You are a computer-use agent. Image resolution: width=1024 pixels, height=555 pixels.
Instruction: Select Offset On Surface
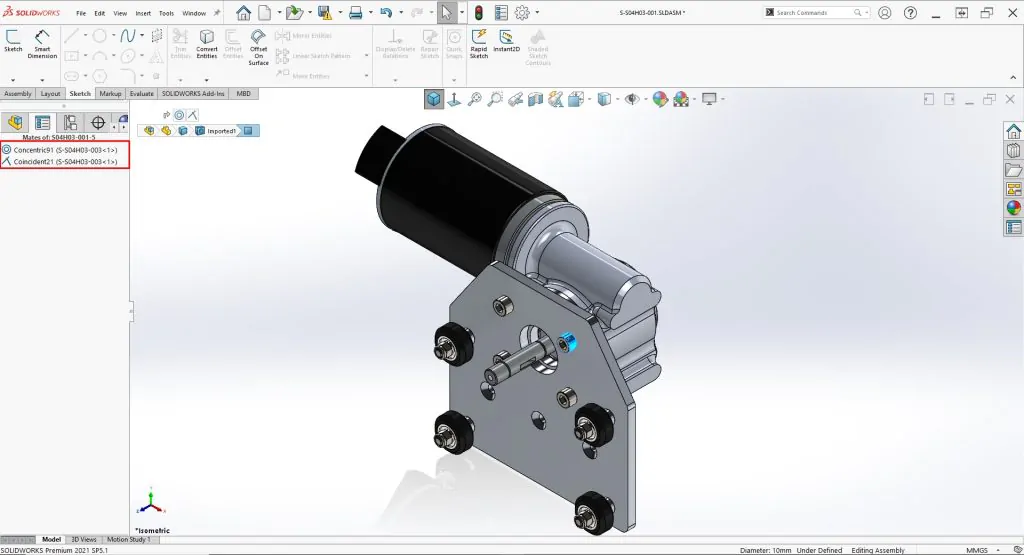point(259,47)
